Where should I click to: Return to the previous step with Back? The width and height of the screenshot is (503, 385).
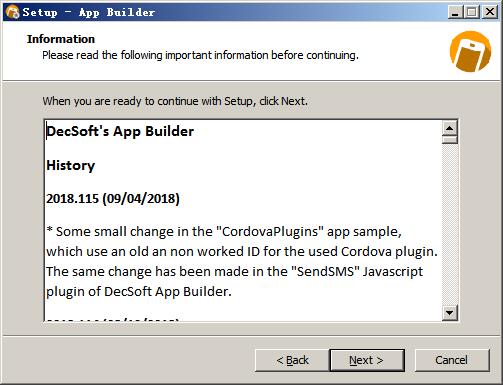pos(292,360)
